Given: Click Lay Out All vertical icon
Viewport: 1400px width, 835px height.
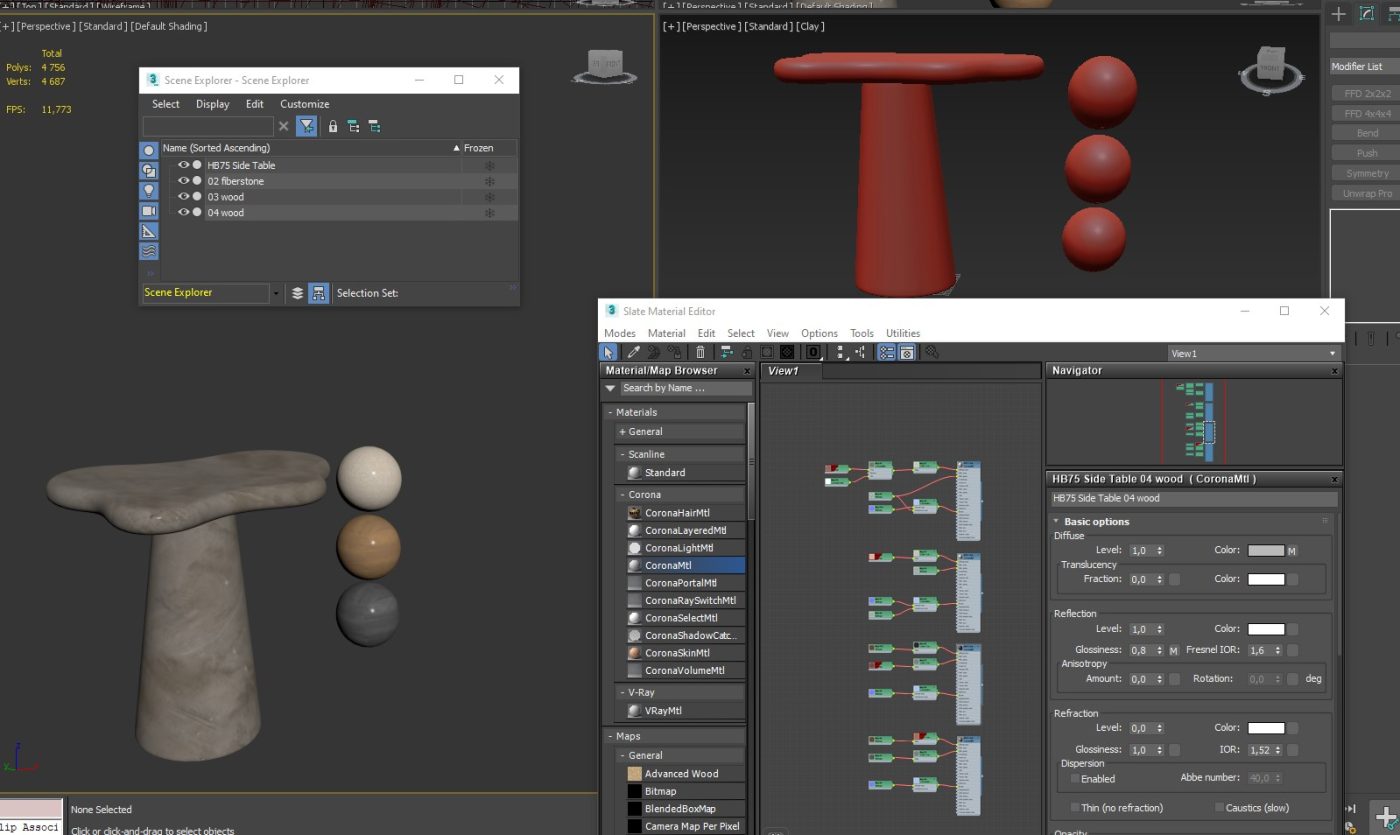Looking at the screenshot, I should pyautogui.click(x=841, y=352).
